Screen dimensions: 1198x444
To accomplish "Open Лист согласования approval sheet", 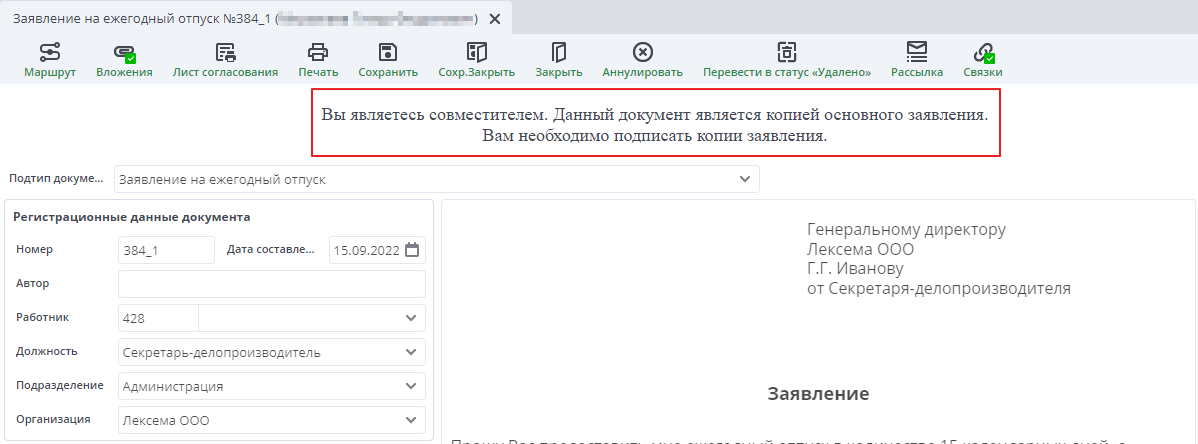I will click(x=225, y=60).
